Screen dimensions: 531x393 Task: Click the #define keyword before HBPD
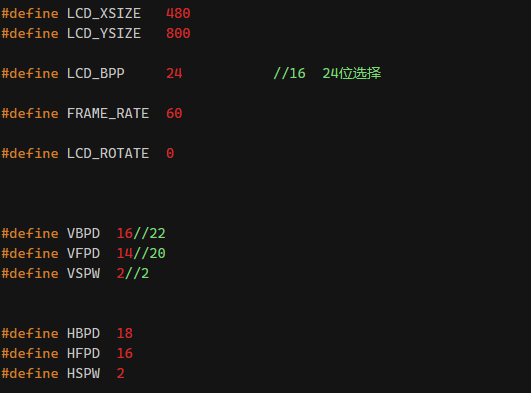pos(30,333)
